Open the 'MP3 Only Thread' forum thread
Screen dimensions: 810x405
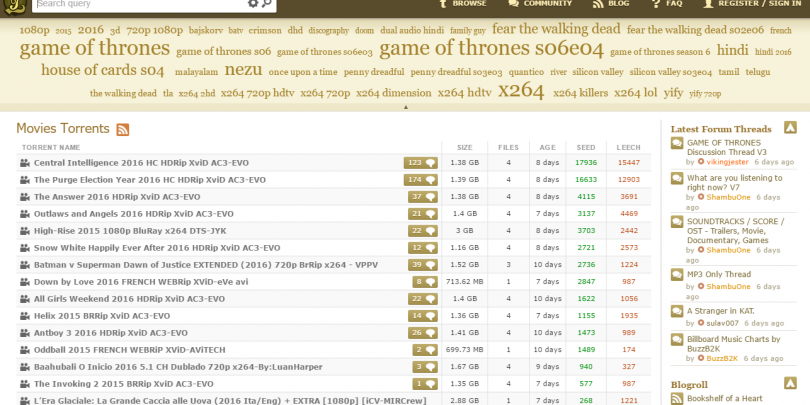pyautogui.click(x=720, y=274)
